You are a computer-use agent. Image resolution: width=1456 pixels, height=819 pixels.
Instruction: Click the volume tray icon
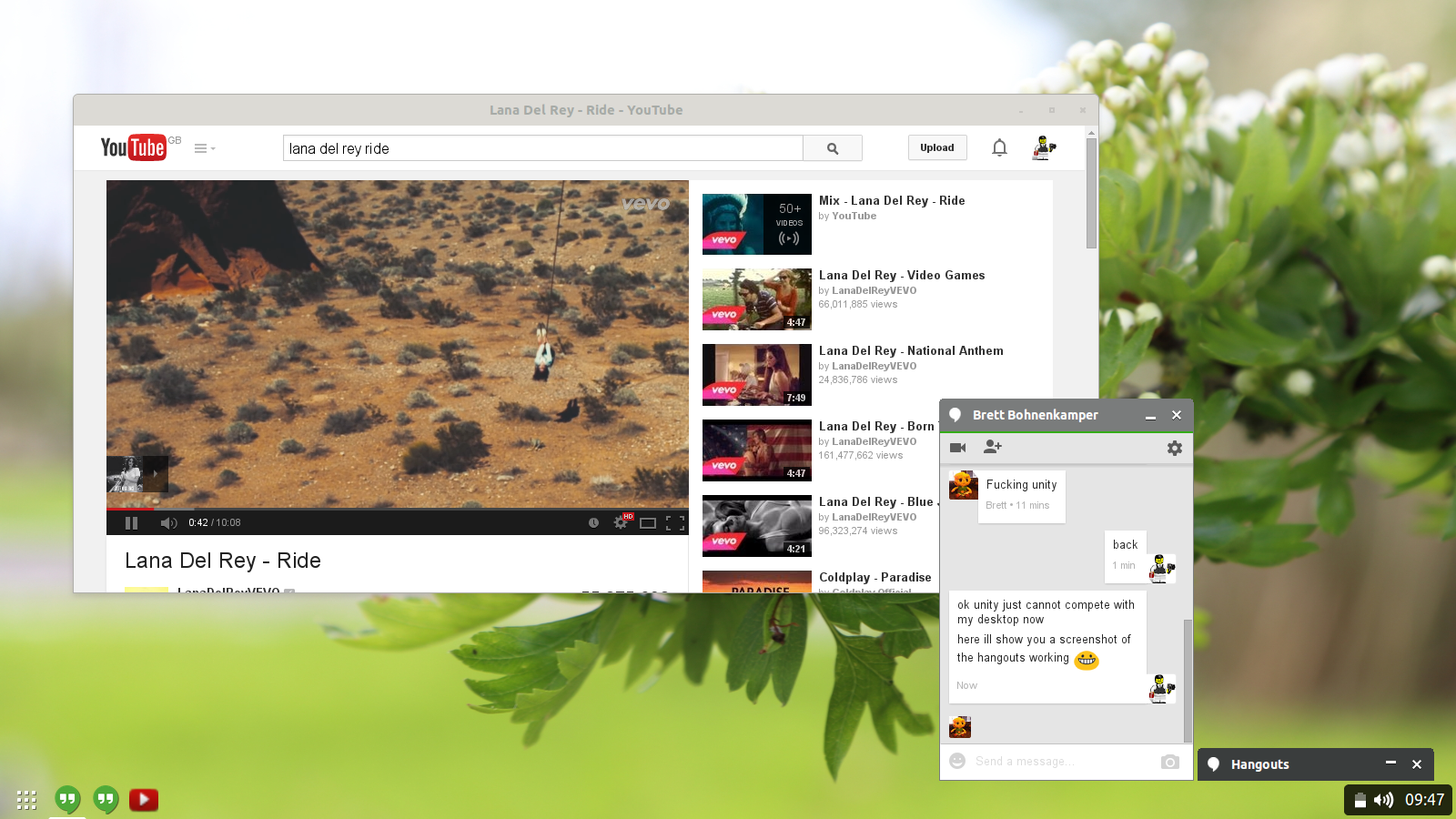(1383, 800)
